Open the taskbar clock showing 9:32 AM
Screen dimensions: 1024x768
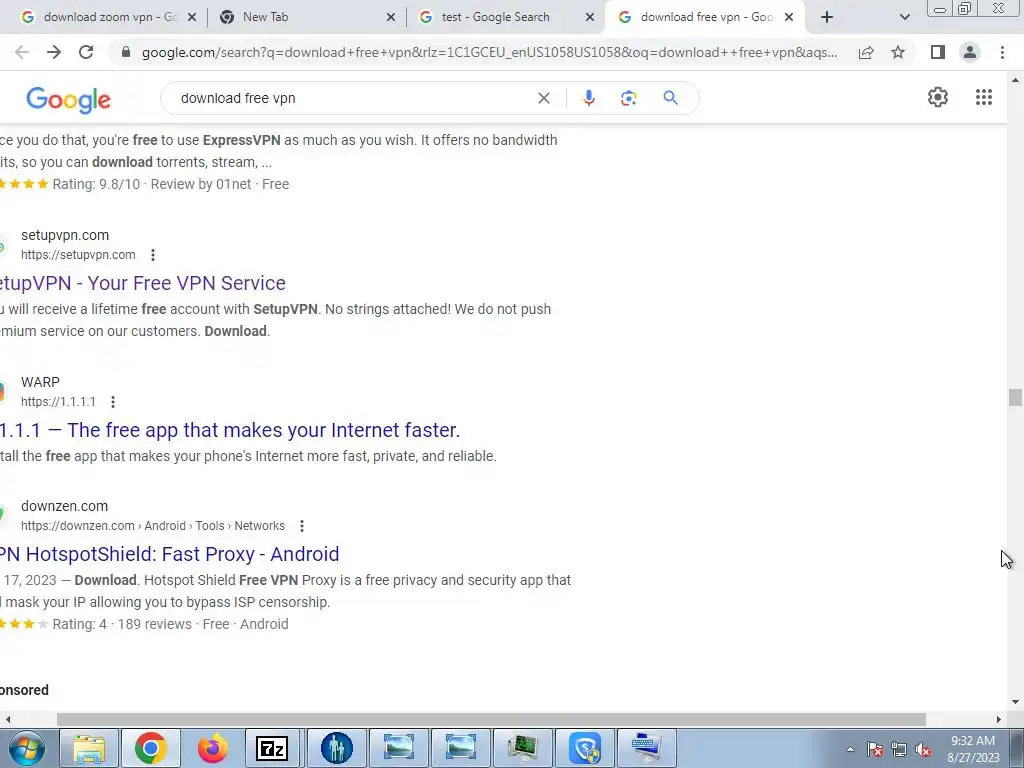[x=973, y=749]
